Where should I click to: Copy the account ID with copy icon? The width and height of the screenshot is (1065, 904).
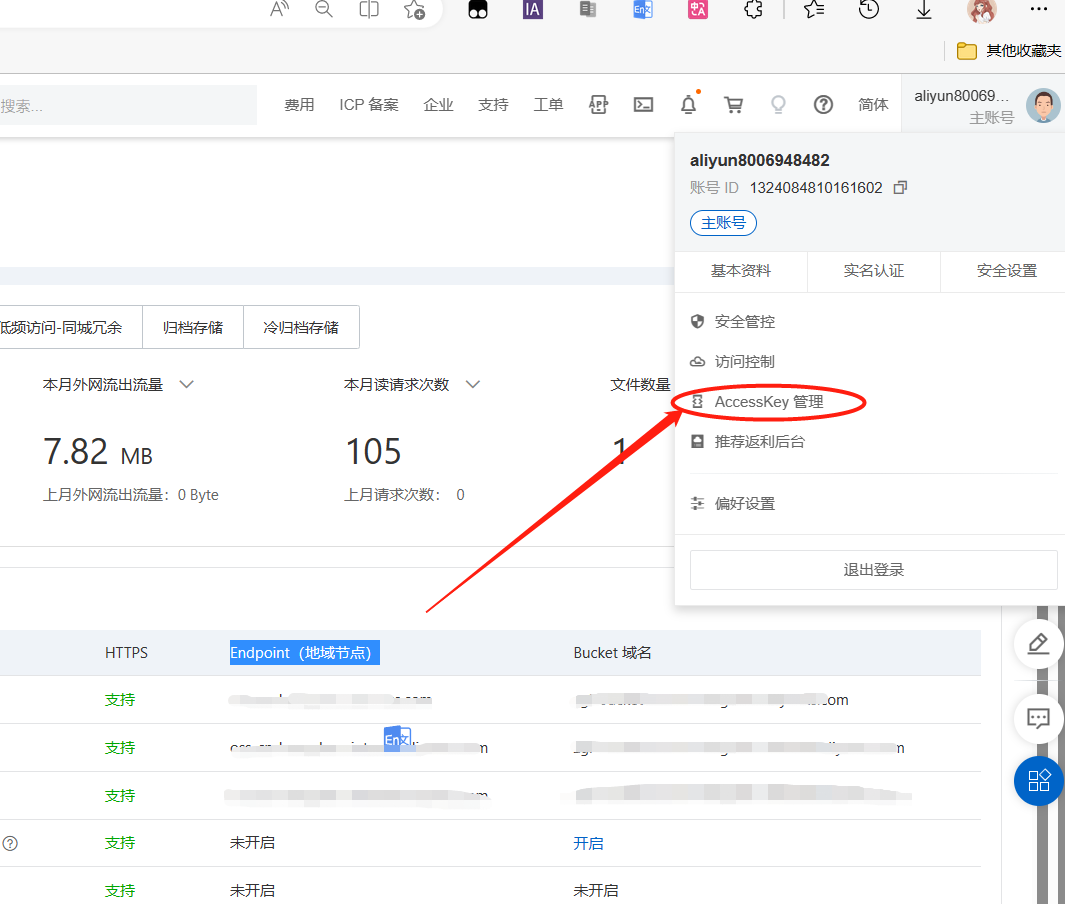900,188
